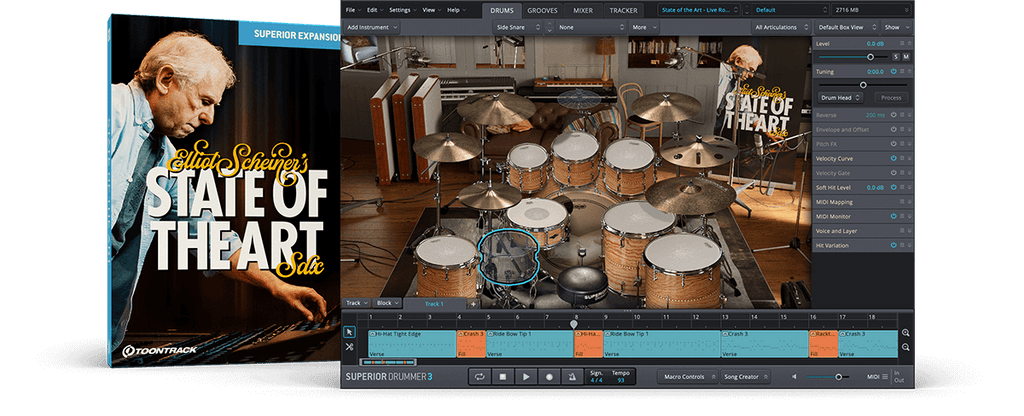The width and height of the screenshot is (1024, 416).
Task: Zoom out on the song track timeline
Action: pyautogui.click(x=906, y=347)
